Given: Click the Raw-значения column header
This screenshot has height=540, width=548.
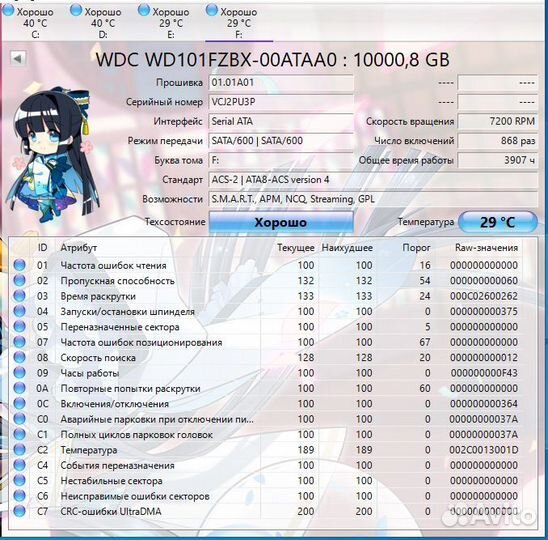Looking at the screenshot, I should [x=486, y=248].
